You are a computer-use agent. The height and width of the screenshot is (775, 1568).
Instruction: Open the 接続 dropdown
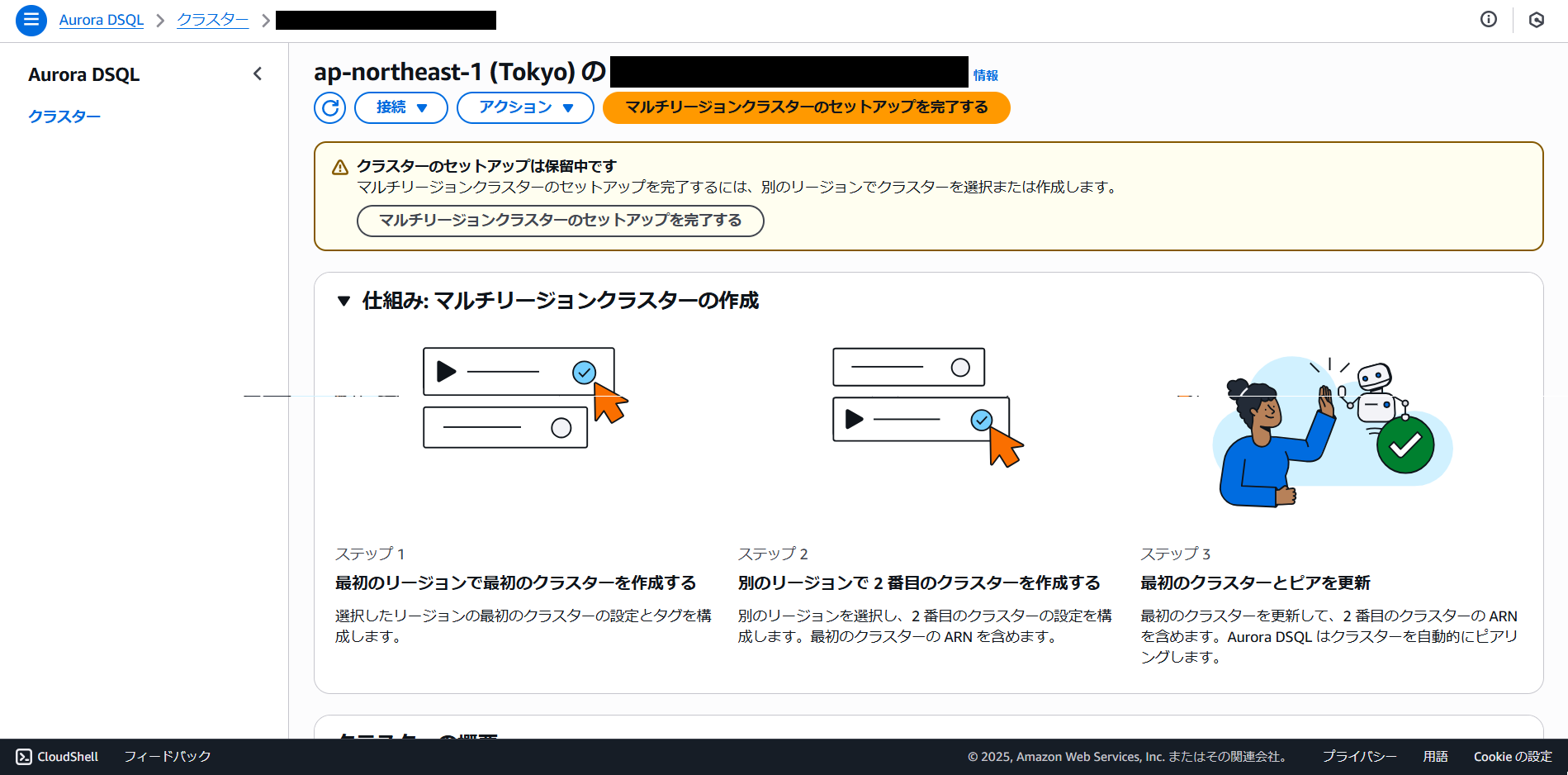(401, 107)
